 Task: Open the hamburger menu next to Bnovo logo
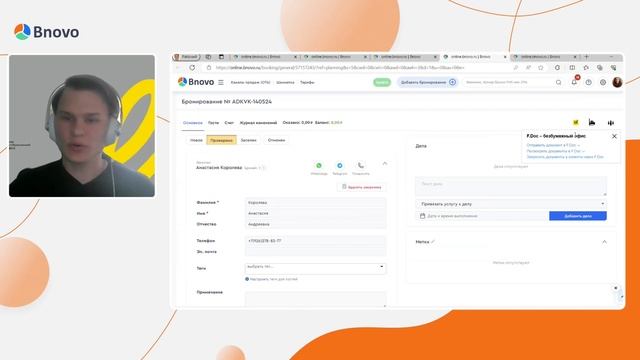pyautogui.click(x=221, y=82)
